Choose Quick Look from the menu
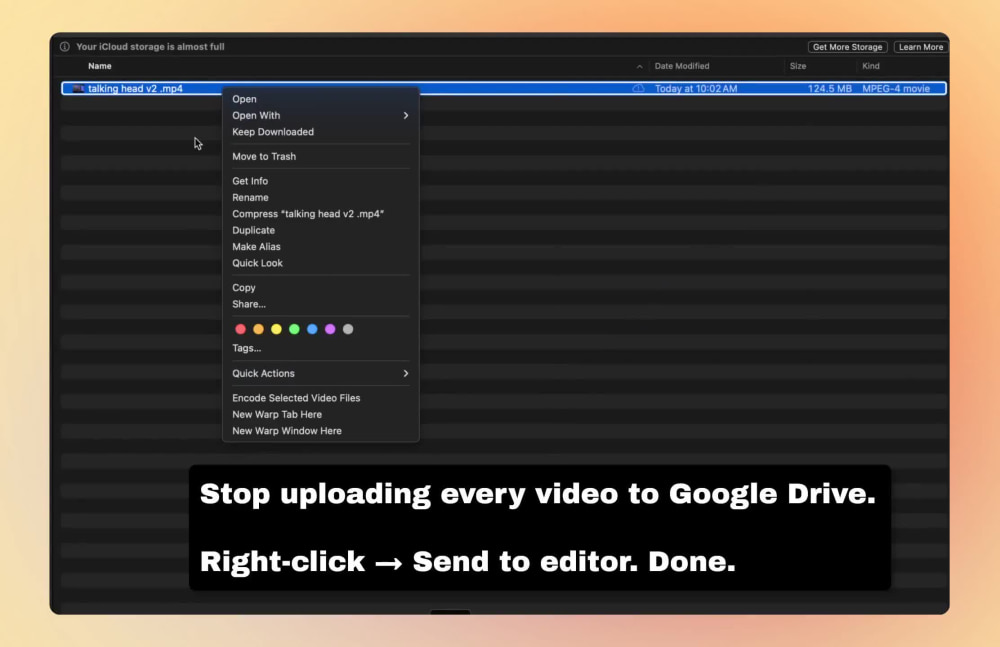Screen dimensions: 1000x647 (x=320, y=263)
